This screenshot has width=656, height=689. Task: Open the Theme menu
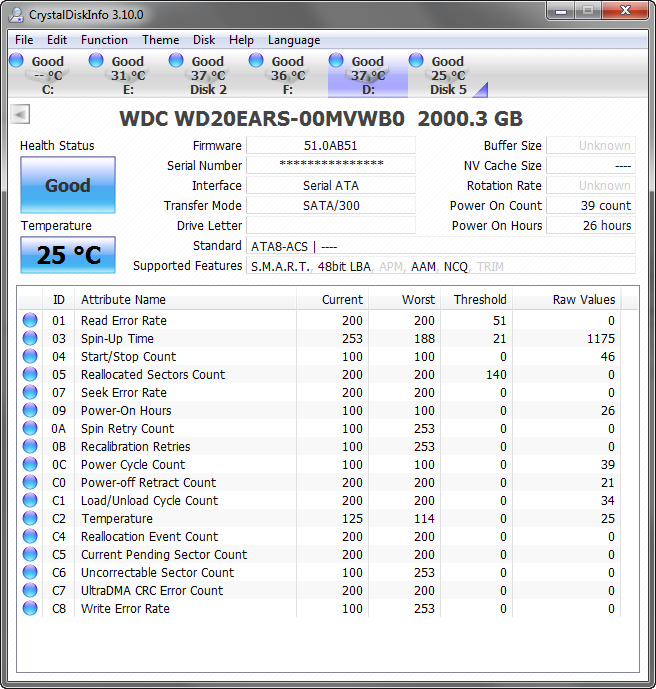(x=160, y=40)
